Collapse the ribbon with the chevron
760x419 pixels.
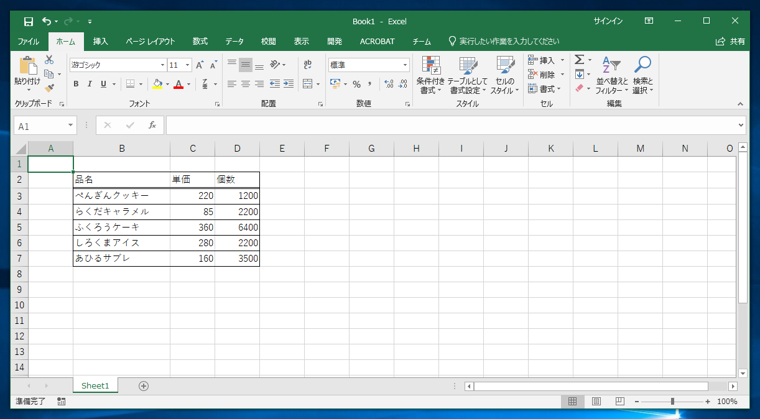[740, 104]
